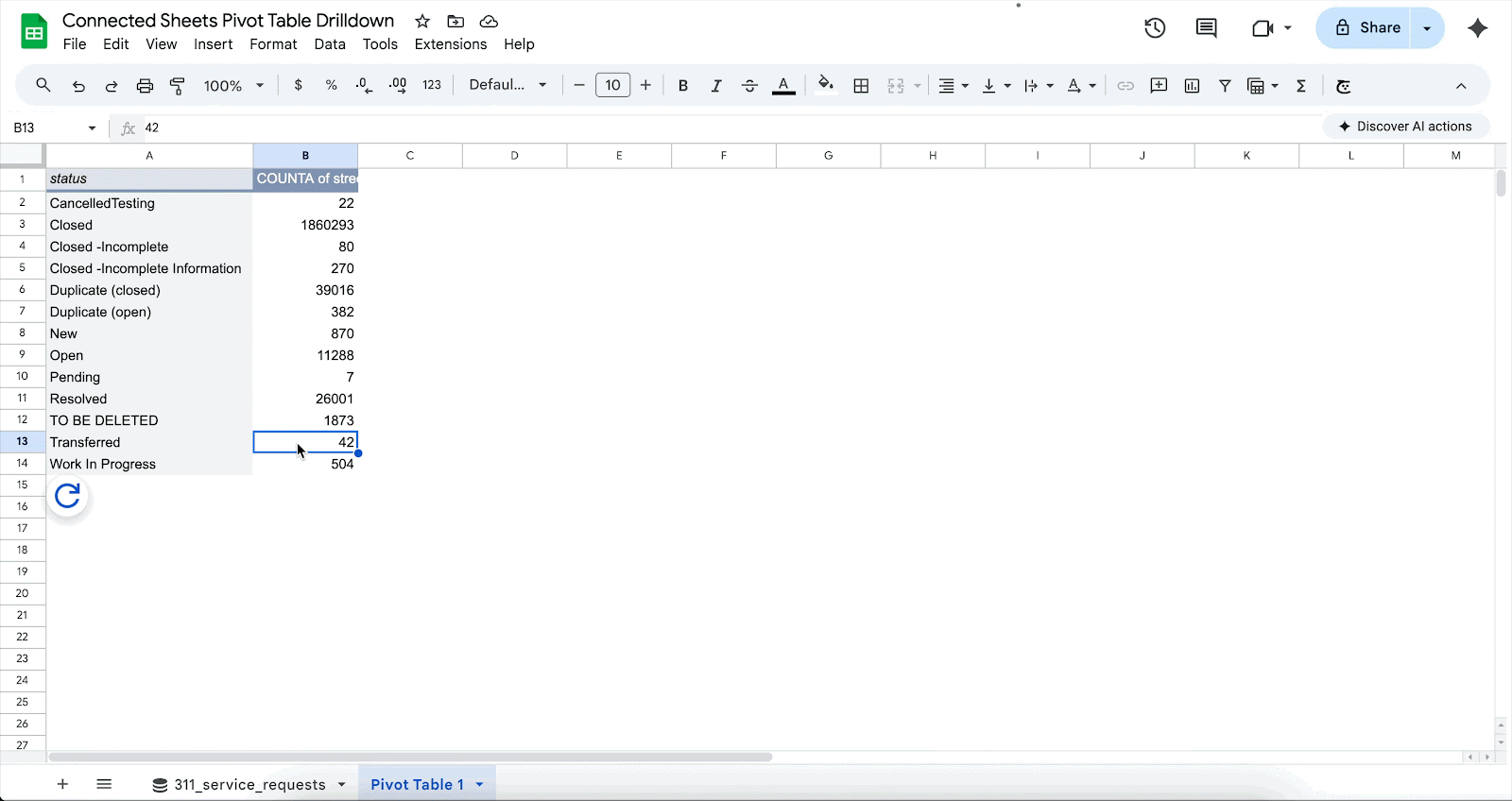This screenshot has width=1512, height=801.
Task: Open the font family dropdown
Action: pyautogui.click(x=507, y=85)
